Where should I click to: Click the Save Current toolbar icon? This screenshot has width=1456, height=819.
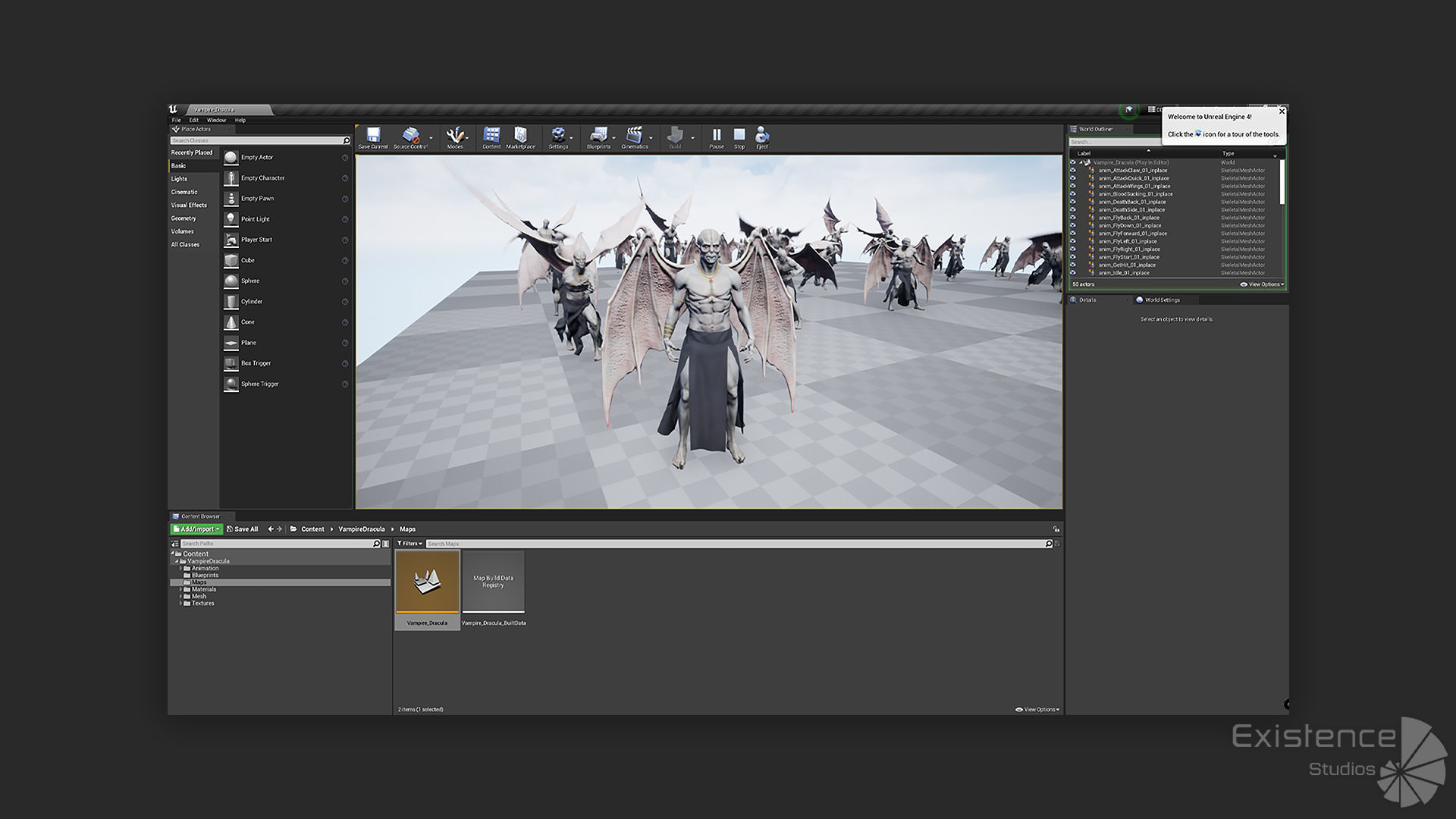click(373, 137)
